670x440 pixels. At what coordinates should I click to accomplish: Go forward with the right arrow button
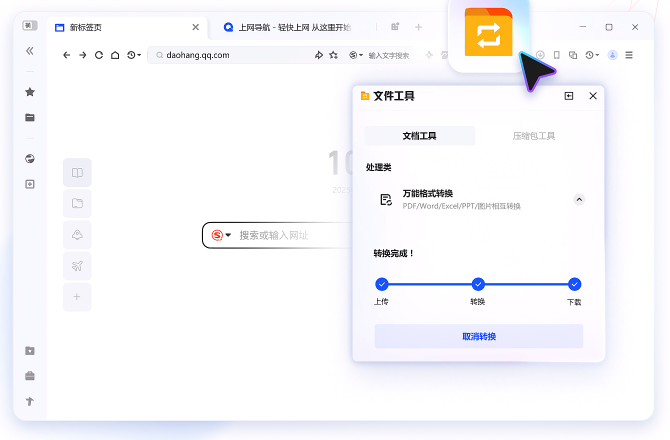[x=82, y=55]
